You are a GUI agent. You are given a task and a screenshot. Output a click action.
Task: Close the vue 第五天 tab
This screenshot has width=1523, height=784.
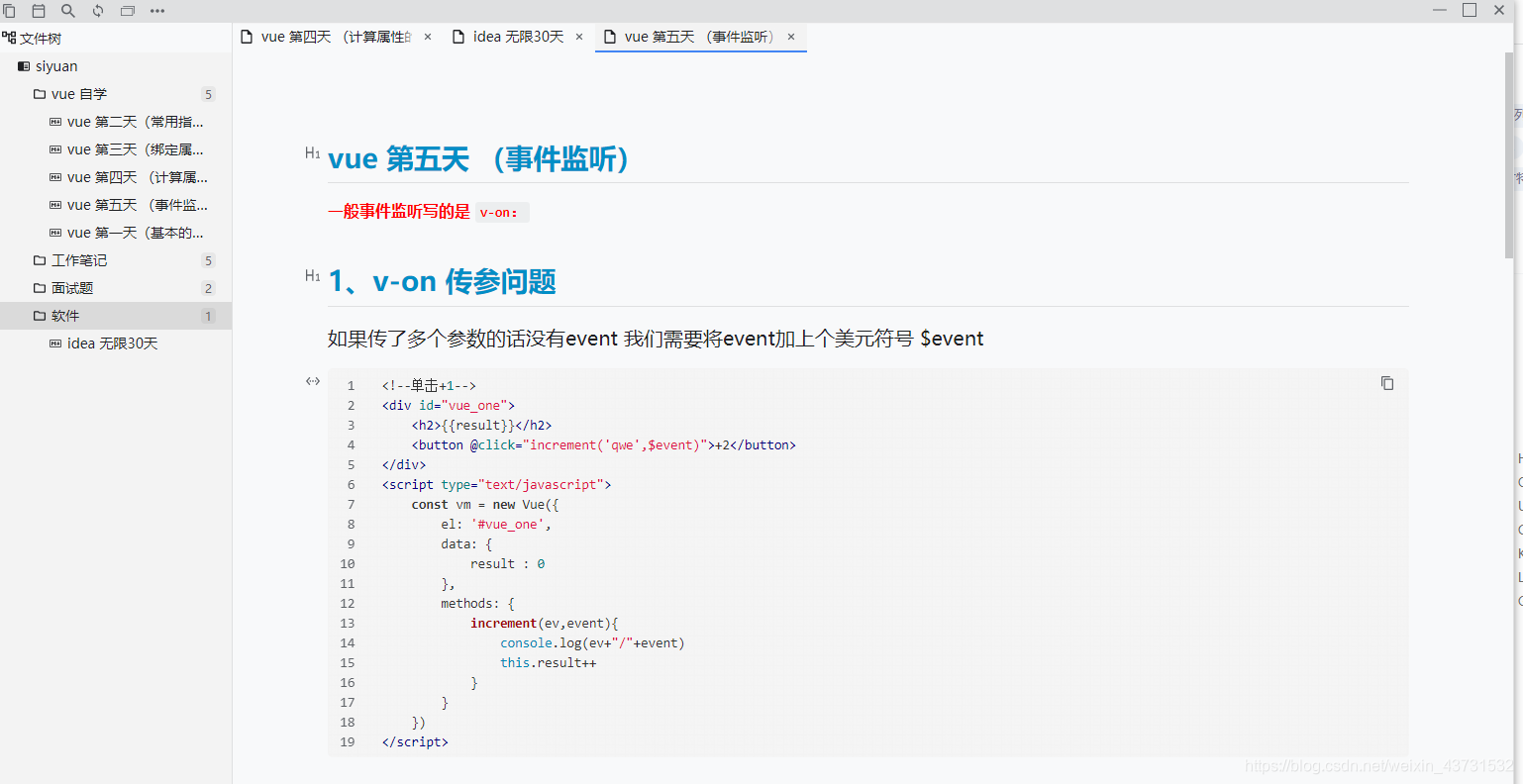click(791, 37)
